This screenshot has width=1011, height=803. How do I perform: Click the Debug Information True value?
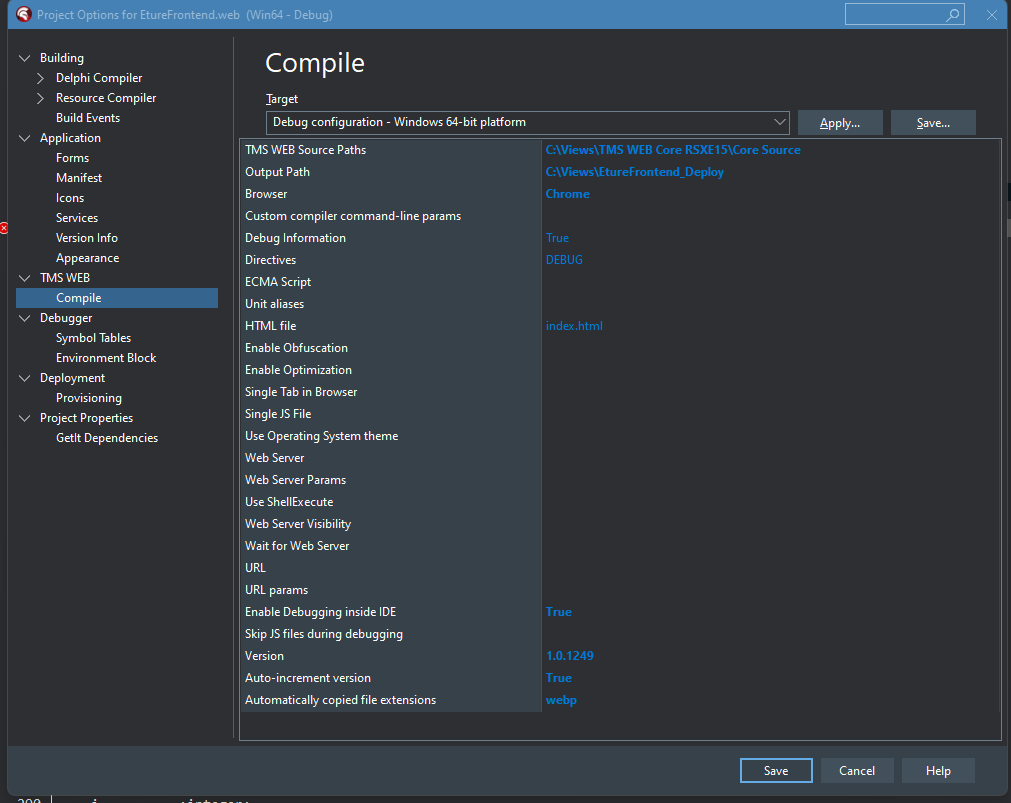557,238
